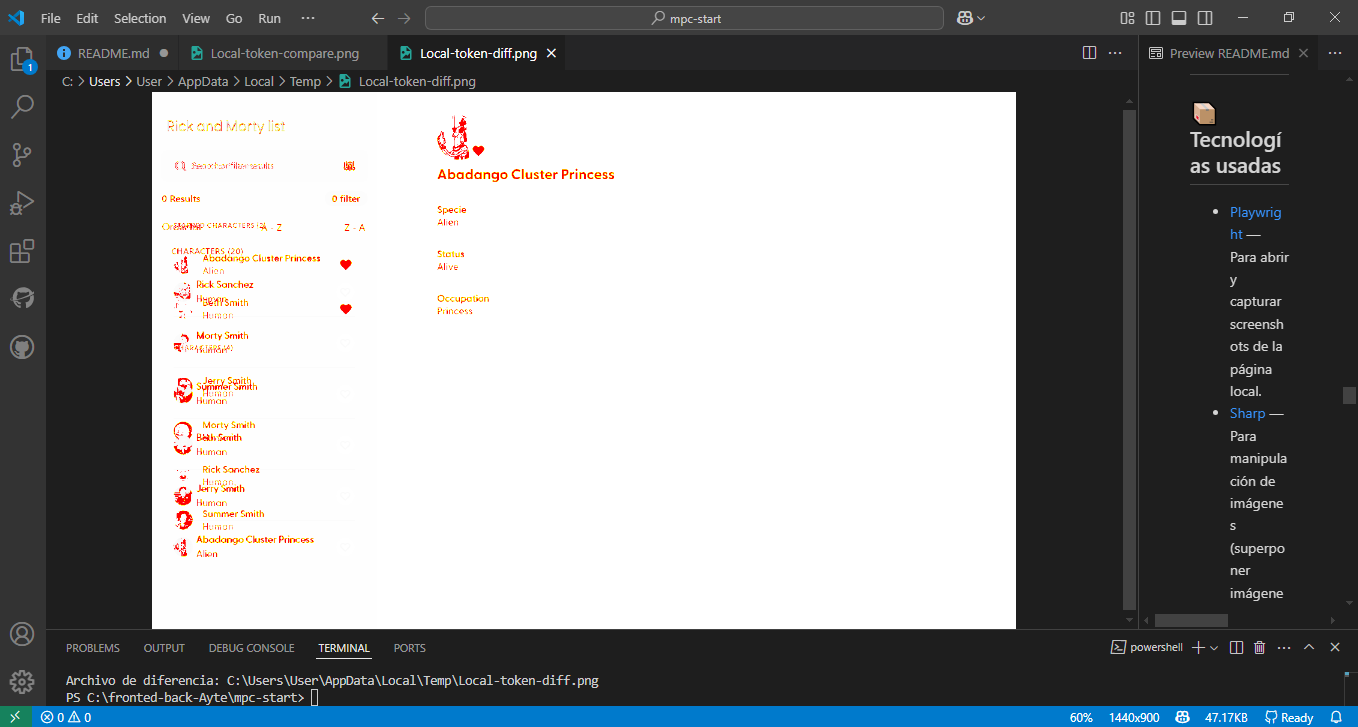Open the File menu
This screenshot has width=1358, height=727.
pos(50,17)
